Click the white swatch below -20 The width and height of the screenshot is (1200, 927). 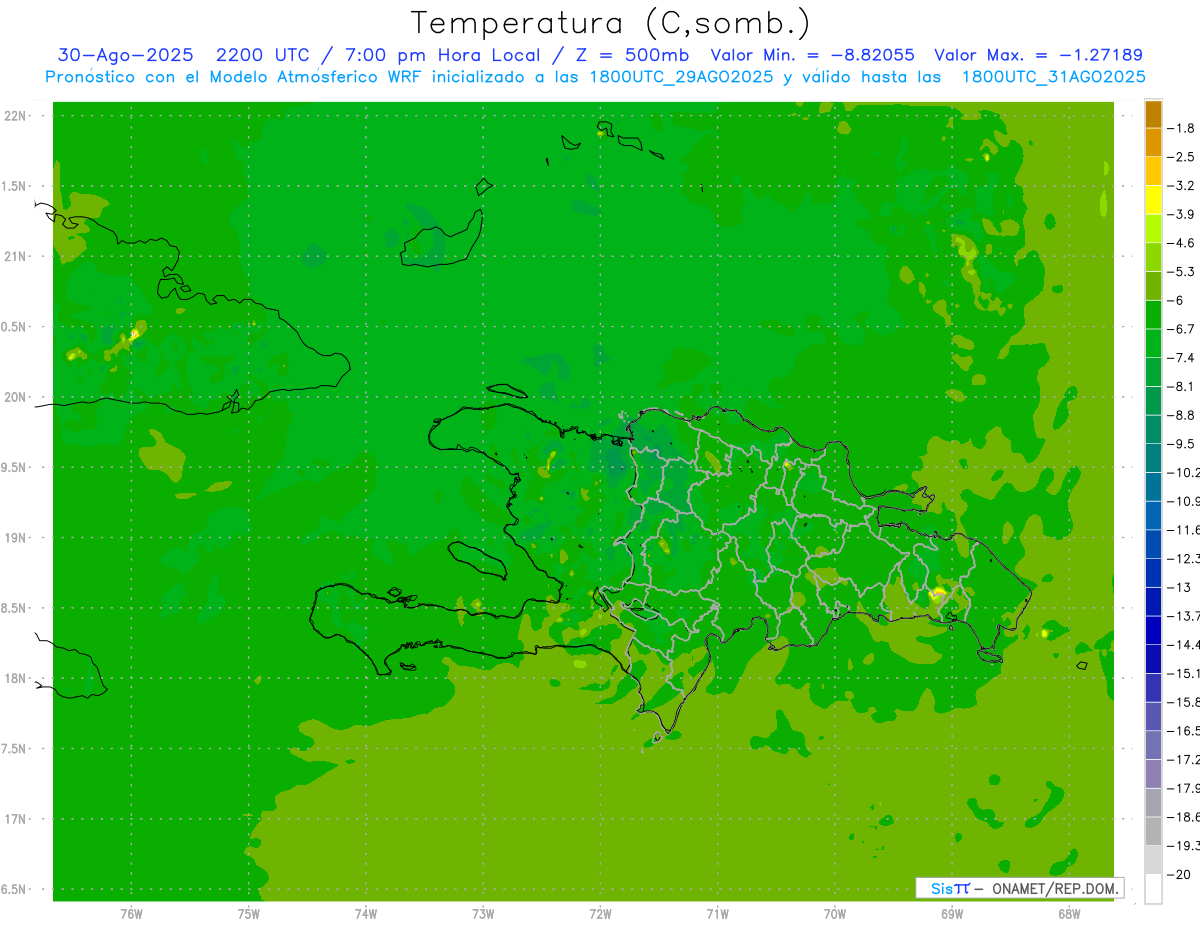(1153, 888)
